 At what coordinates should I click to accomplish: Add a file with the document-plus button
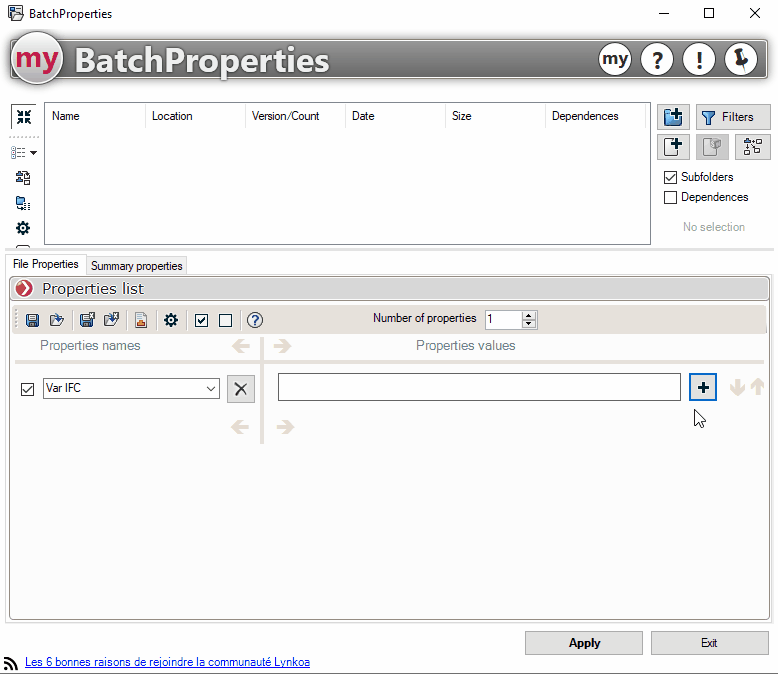pos(673,147)
